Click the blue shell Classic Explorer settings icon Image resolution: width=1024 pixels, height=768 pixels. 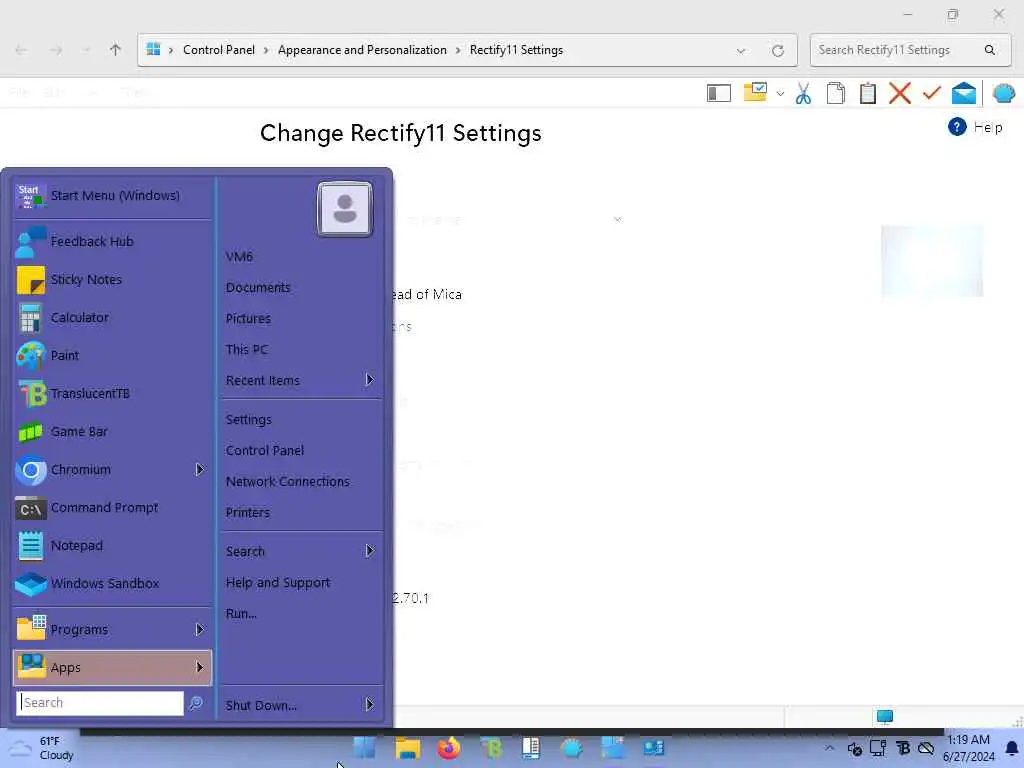1003,93
